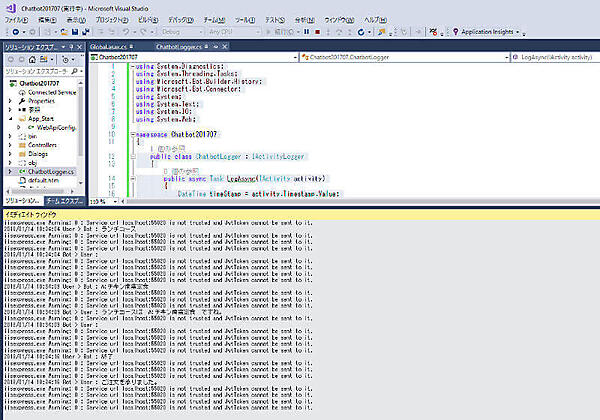Screen dimensions: 600x420
Task: Collapse the using directives outline region
Action: (x=135, y=66)
